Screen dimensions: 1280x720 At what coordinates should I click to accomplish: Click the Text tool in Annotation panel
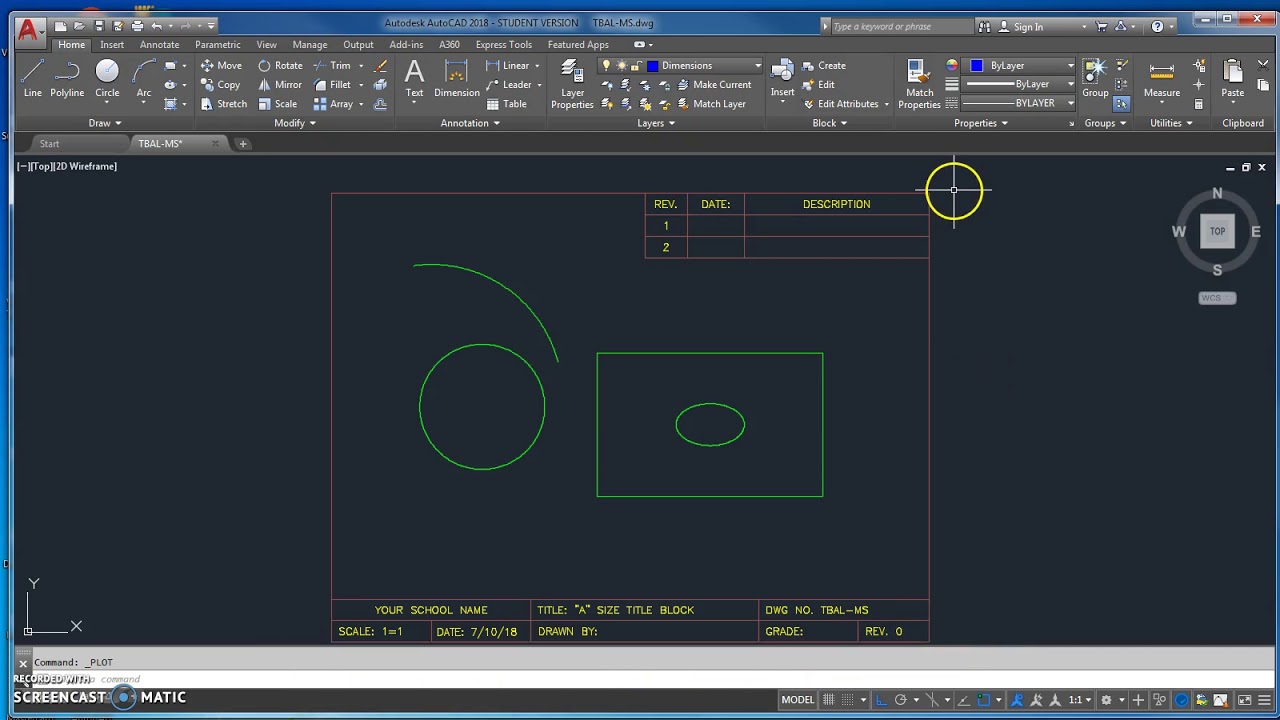414,78
